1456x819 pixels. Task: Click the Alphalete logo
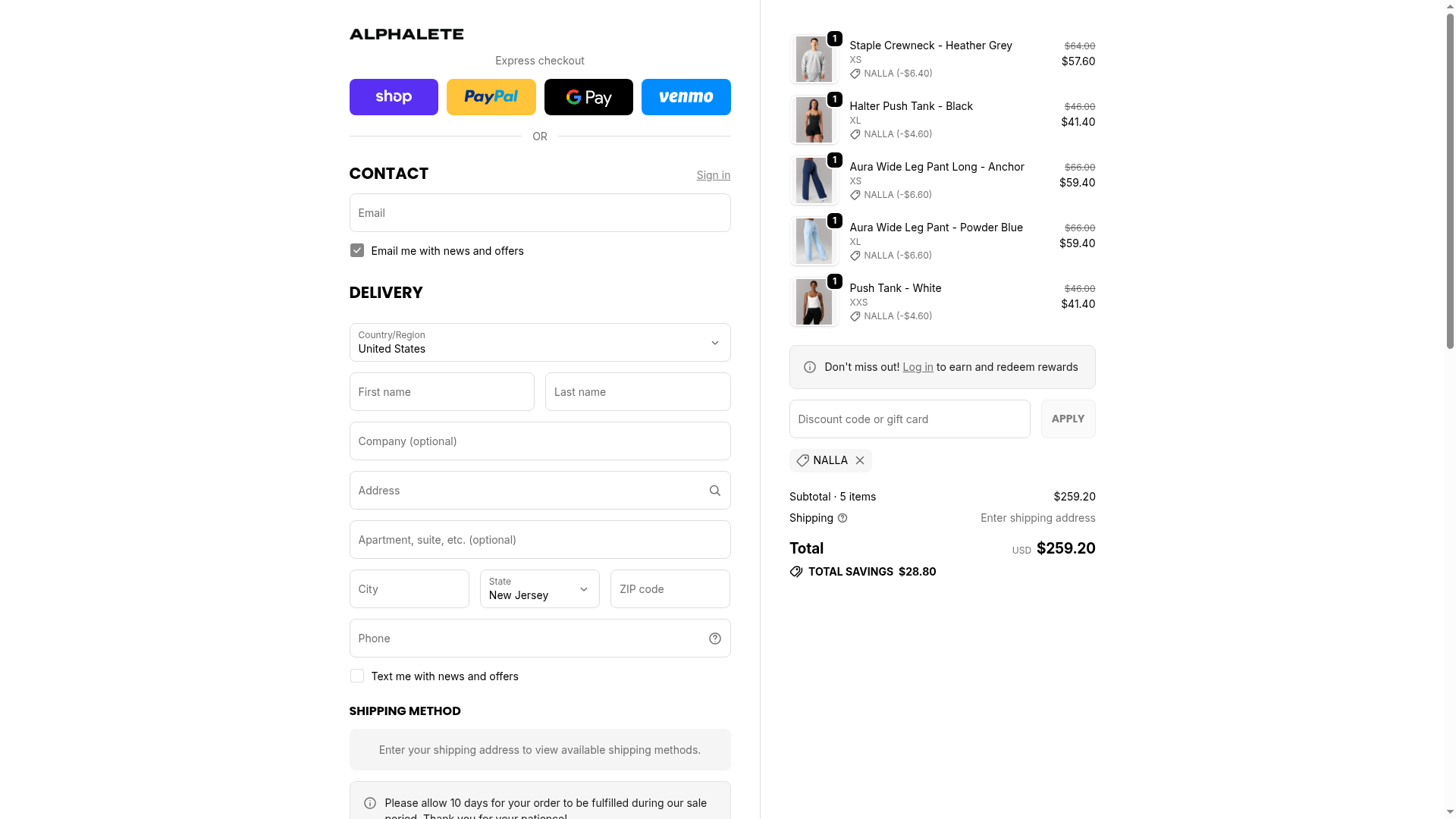point(406,34)
